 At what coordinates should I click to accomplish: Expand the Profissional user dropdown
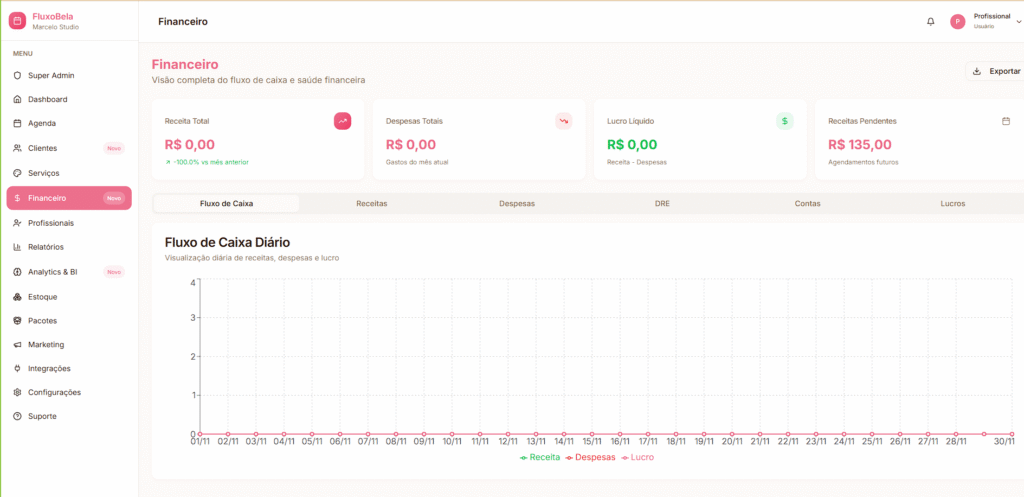click(1018, 21)
